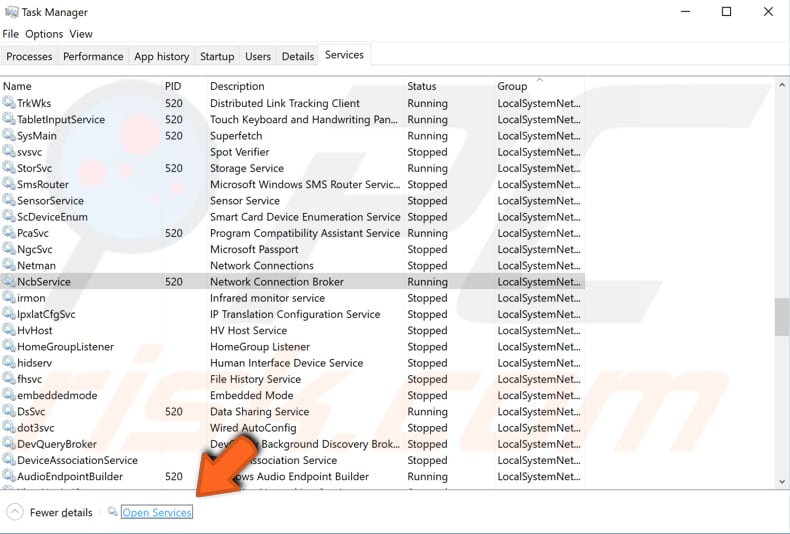
Task: Select Network Connections description cell
Action: 261,265
